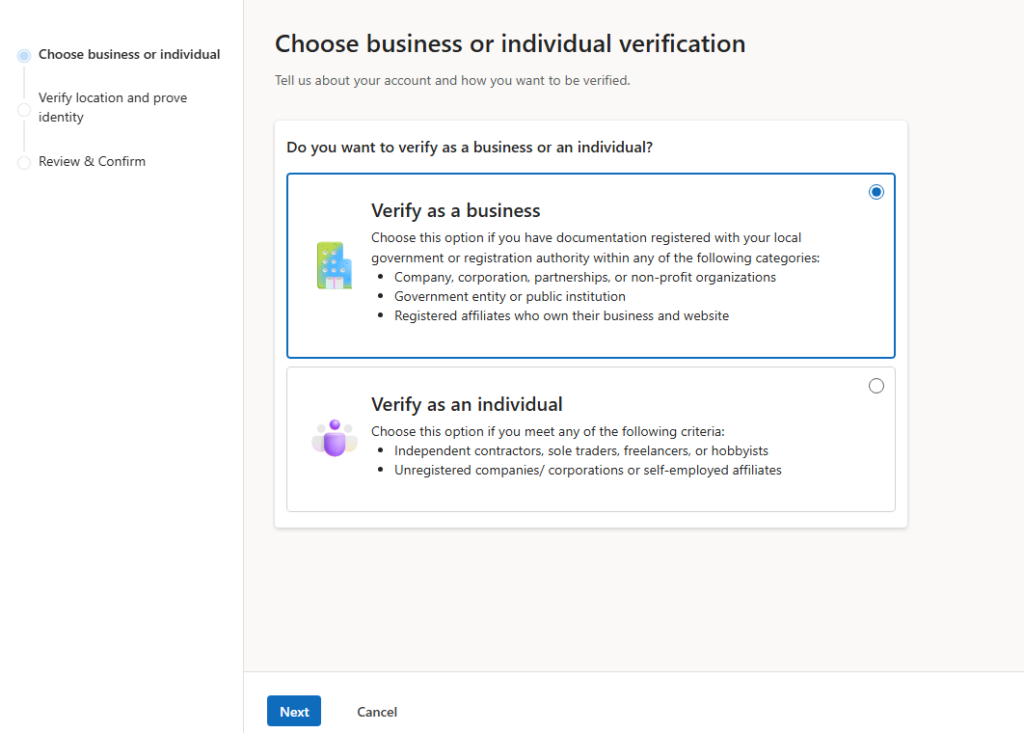Click the Independent contractors, sole traders bullet
This screenshot has height=733, width=1024.
581,451
